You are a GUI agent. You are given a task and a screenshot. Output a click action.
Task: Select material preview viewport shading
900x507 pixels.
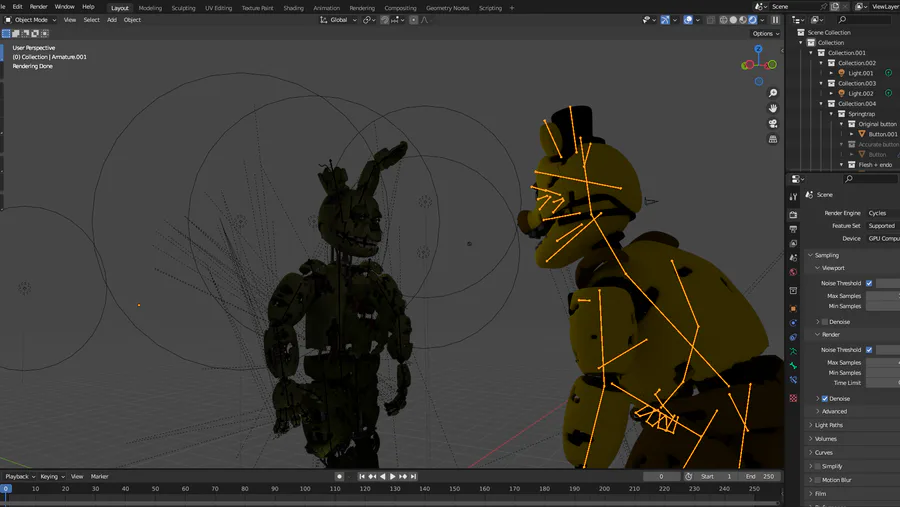743,20
